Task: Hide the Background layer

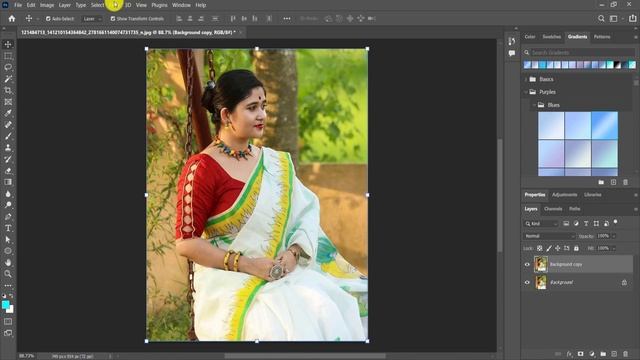Action: 527,282
